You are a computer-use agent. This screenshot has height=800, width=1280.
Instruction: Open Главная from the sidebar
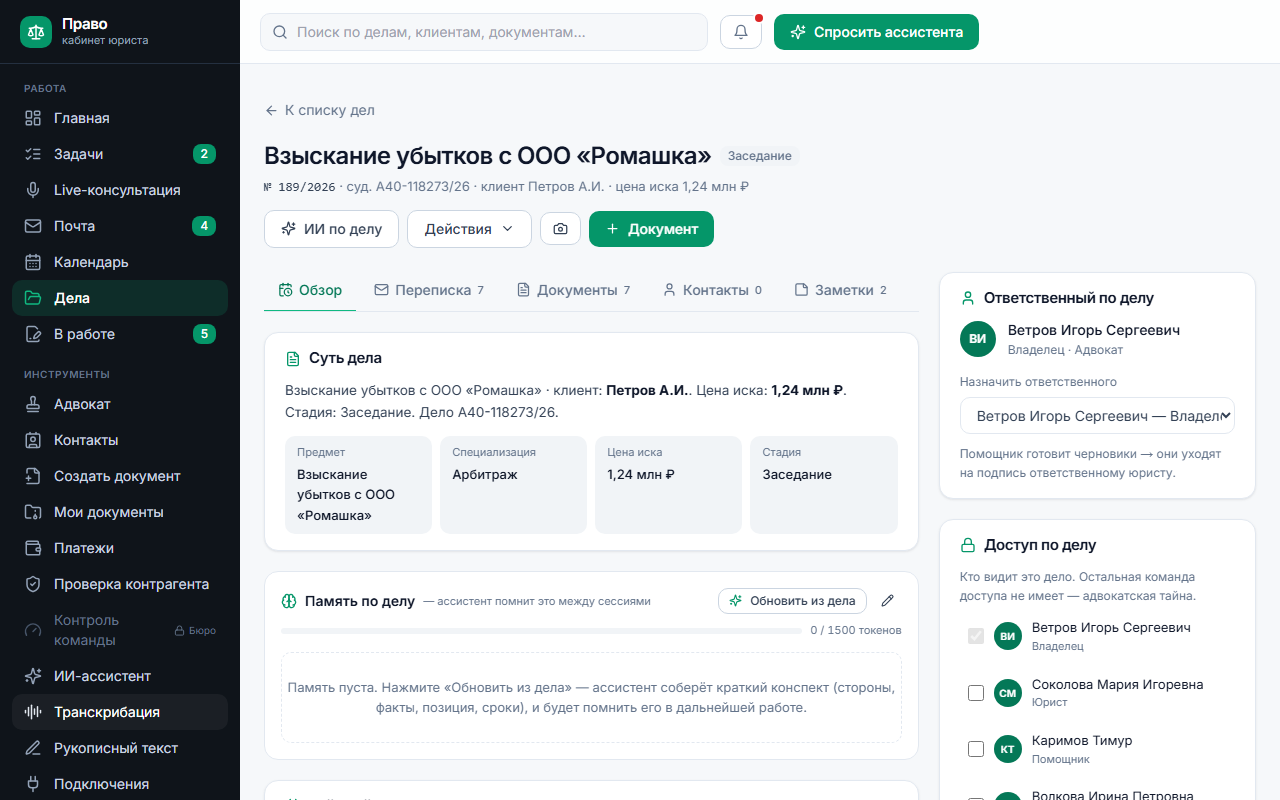(x=120, y=118)
